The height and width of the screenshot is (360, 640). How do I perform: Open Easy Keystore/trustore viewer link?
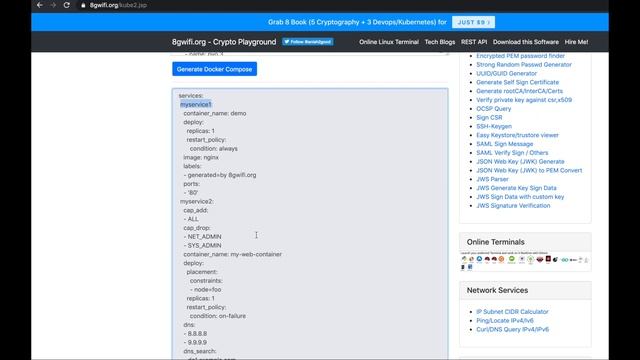(517, 135)
